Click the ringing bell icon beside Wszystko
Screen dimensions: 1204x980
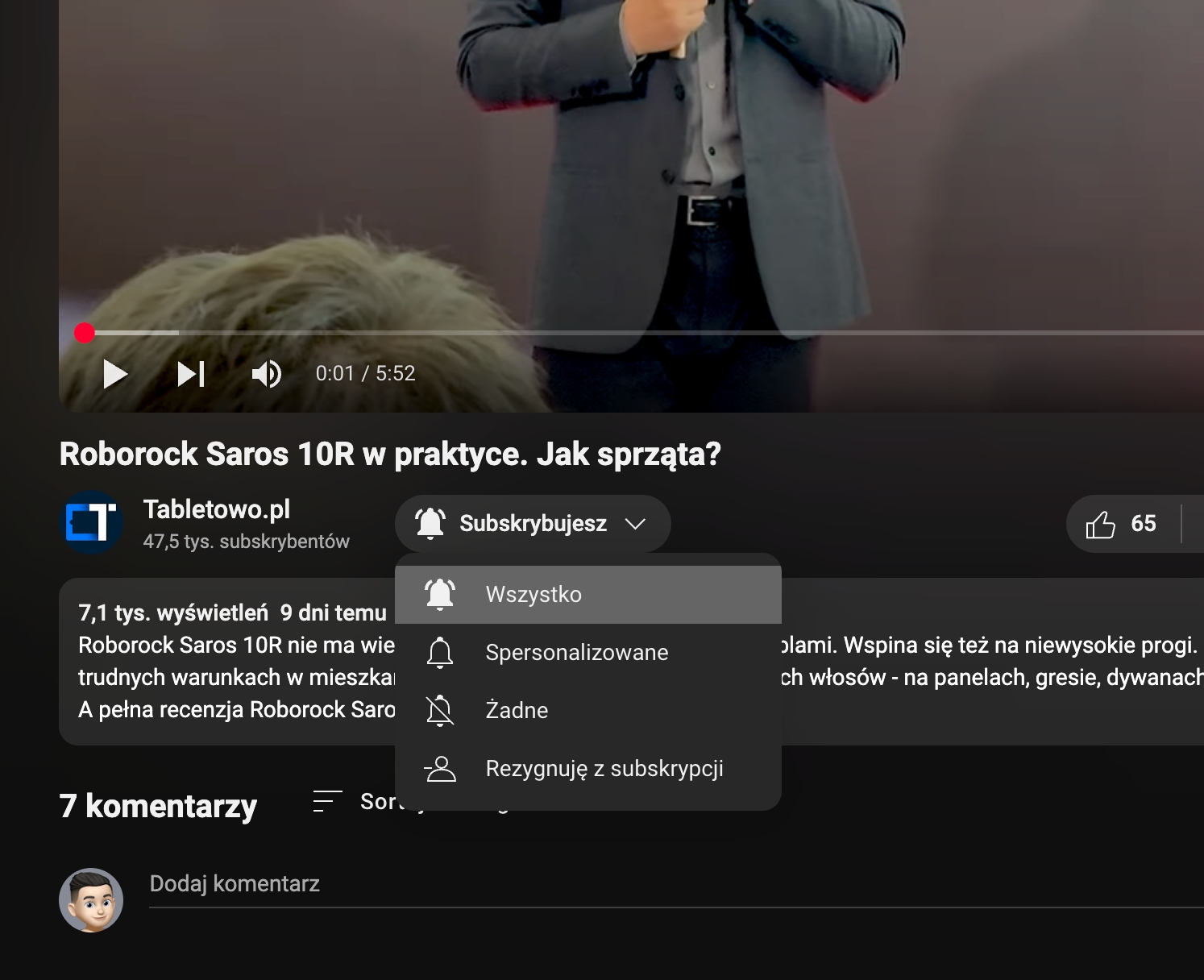pyautogui.click(x=440, y=595)
